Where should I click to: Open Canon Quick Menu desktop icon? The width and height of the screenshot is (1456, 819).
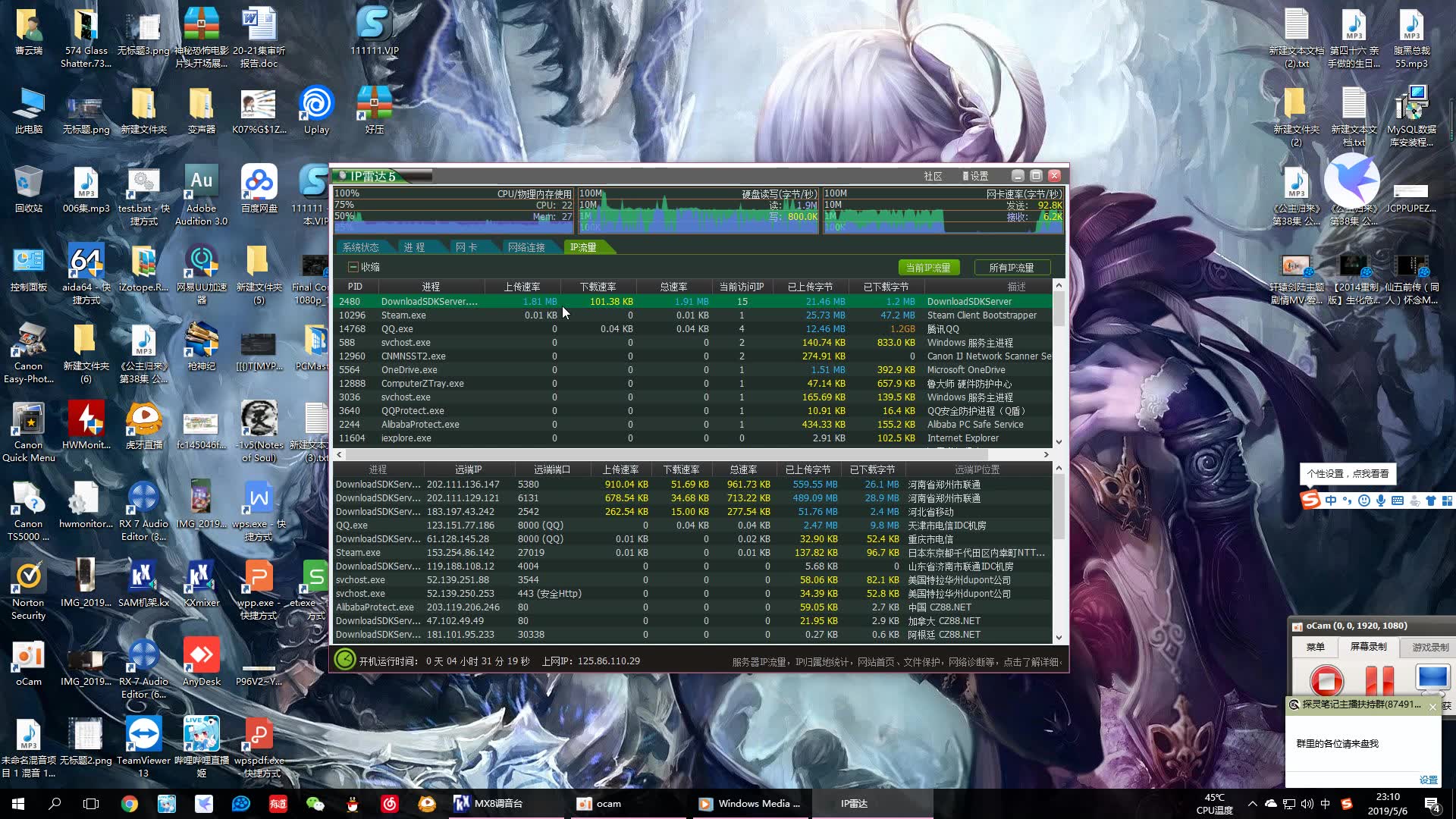click(x=28, y=431)
